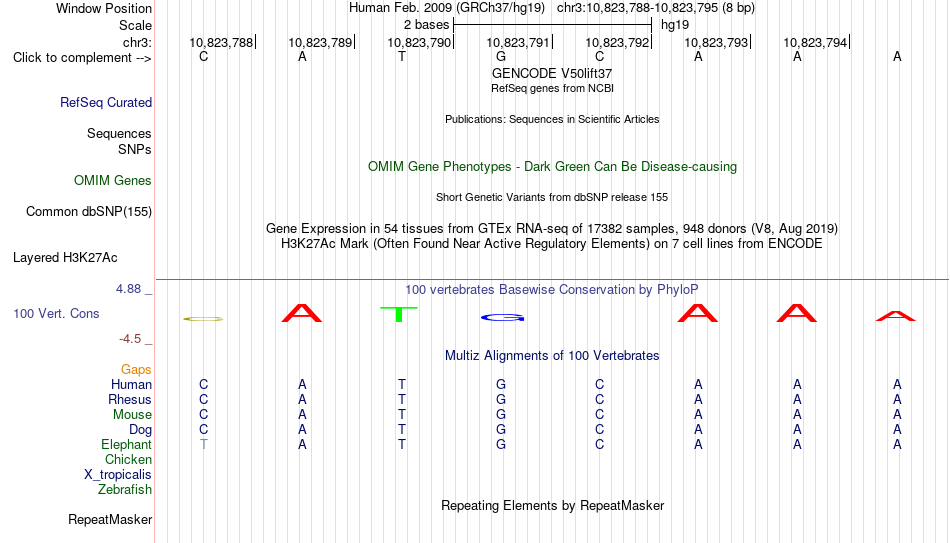The width and height of the screenshot is (950, 543).
Task: Click base G in the complement row
Action: click(500, 56)
